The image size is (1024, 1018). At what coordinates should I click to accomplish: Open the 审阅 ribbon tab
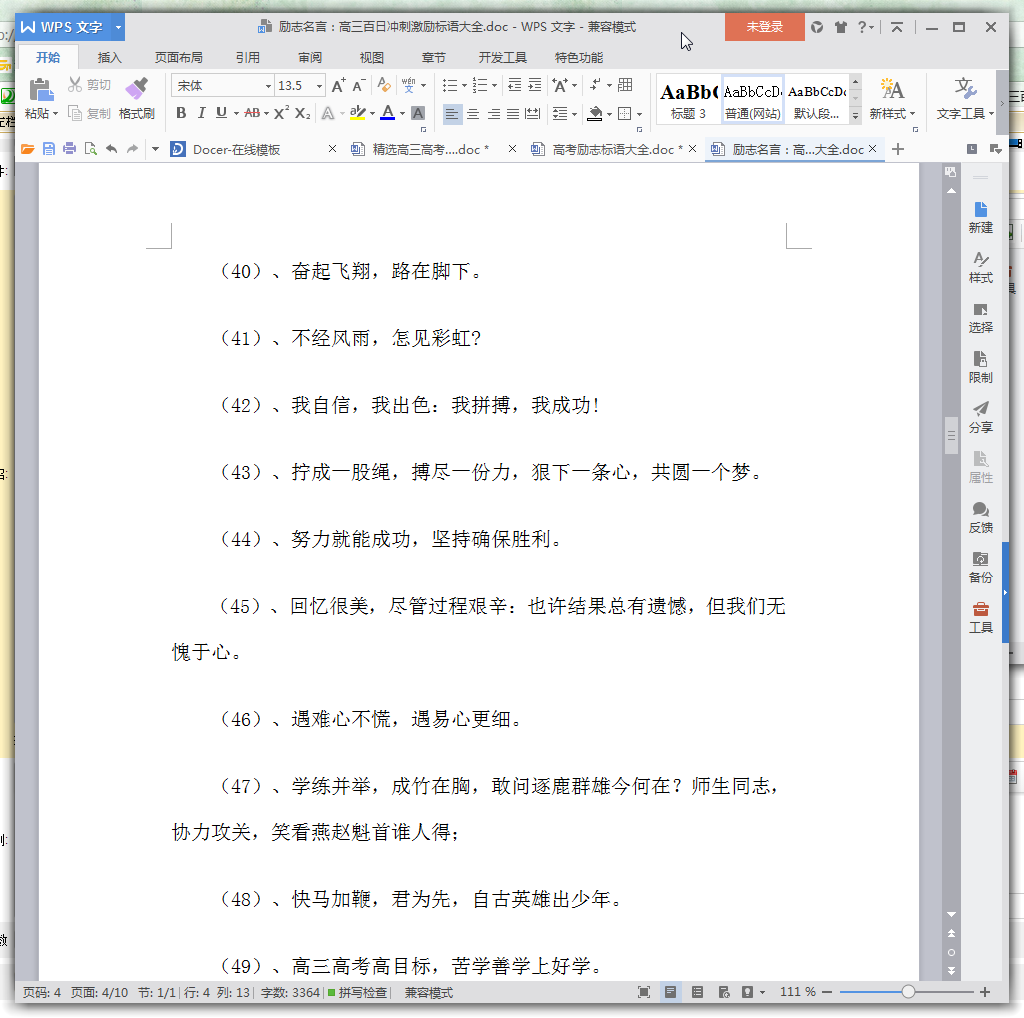310,57
